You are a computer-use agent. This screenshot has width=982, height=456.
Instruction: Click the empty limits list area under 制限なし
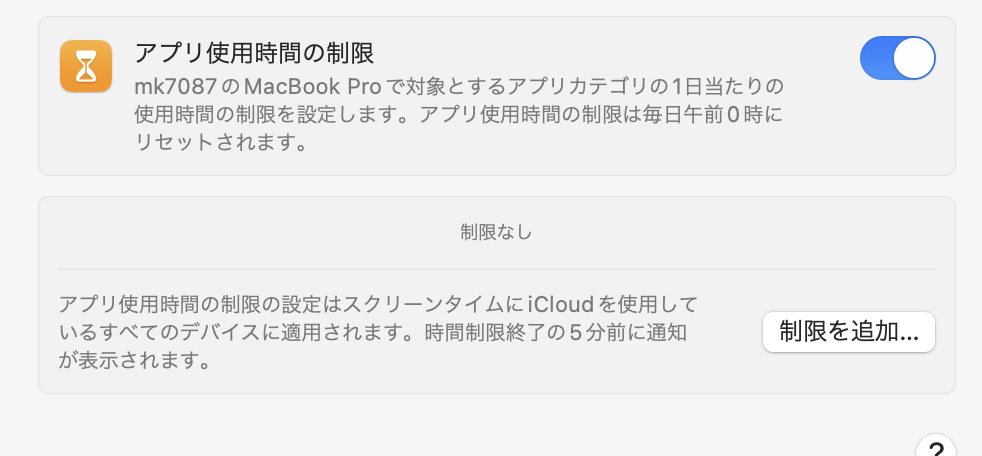tap(496, 232)
